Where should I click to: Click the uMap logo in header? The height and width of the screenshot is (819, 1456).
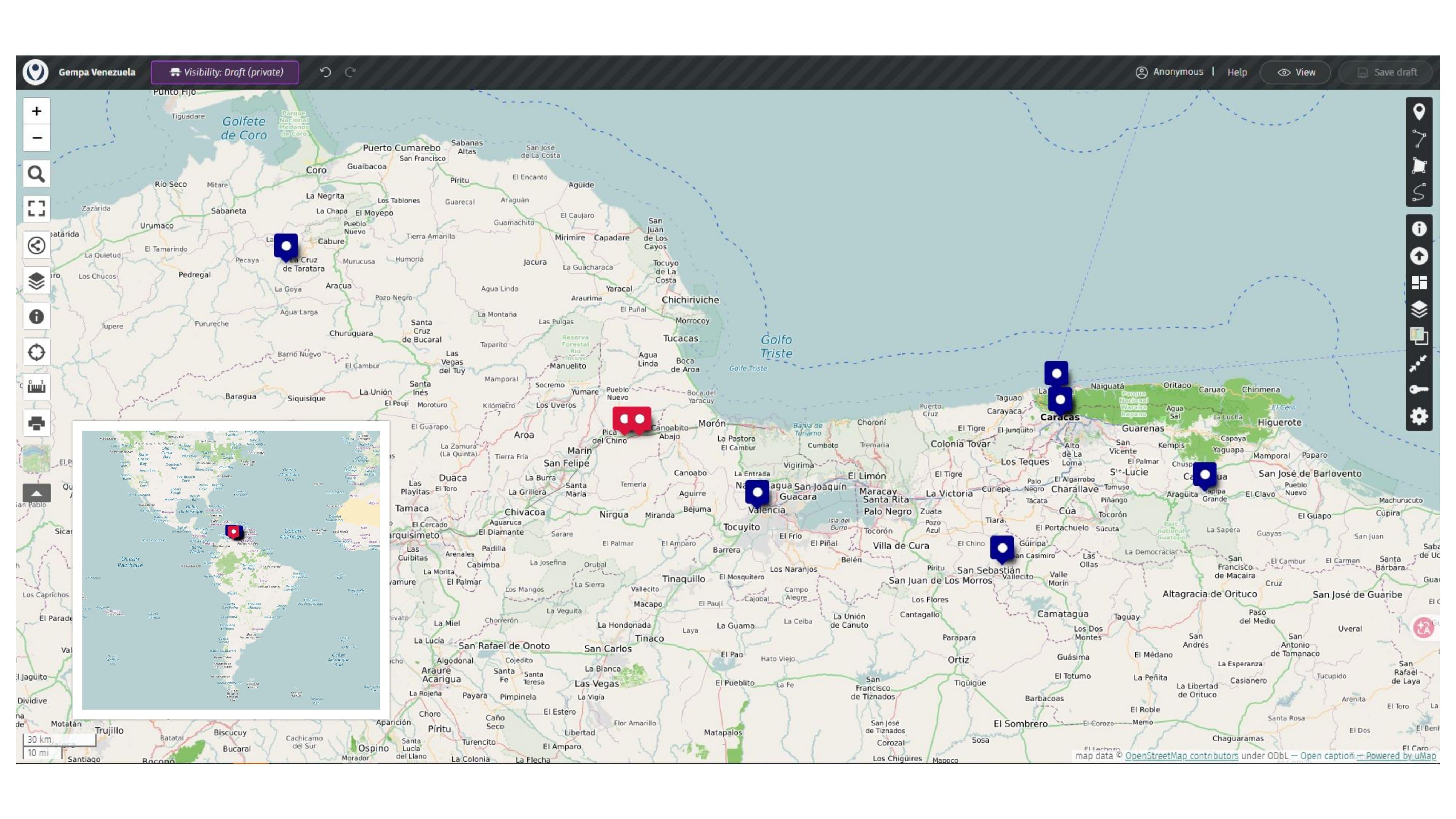[36, 72]
